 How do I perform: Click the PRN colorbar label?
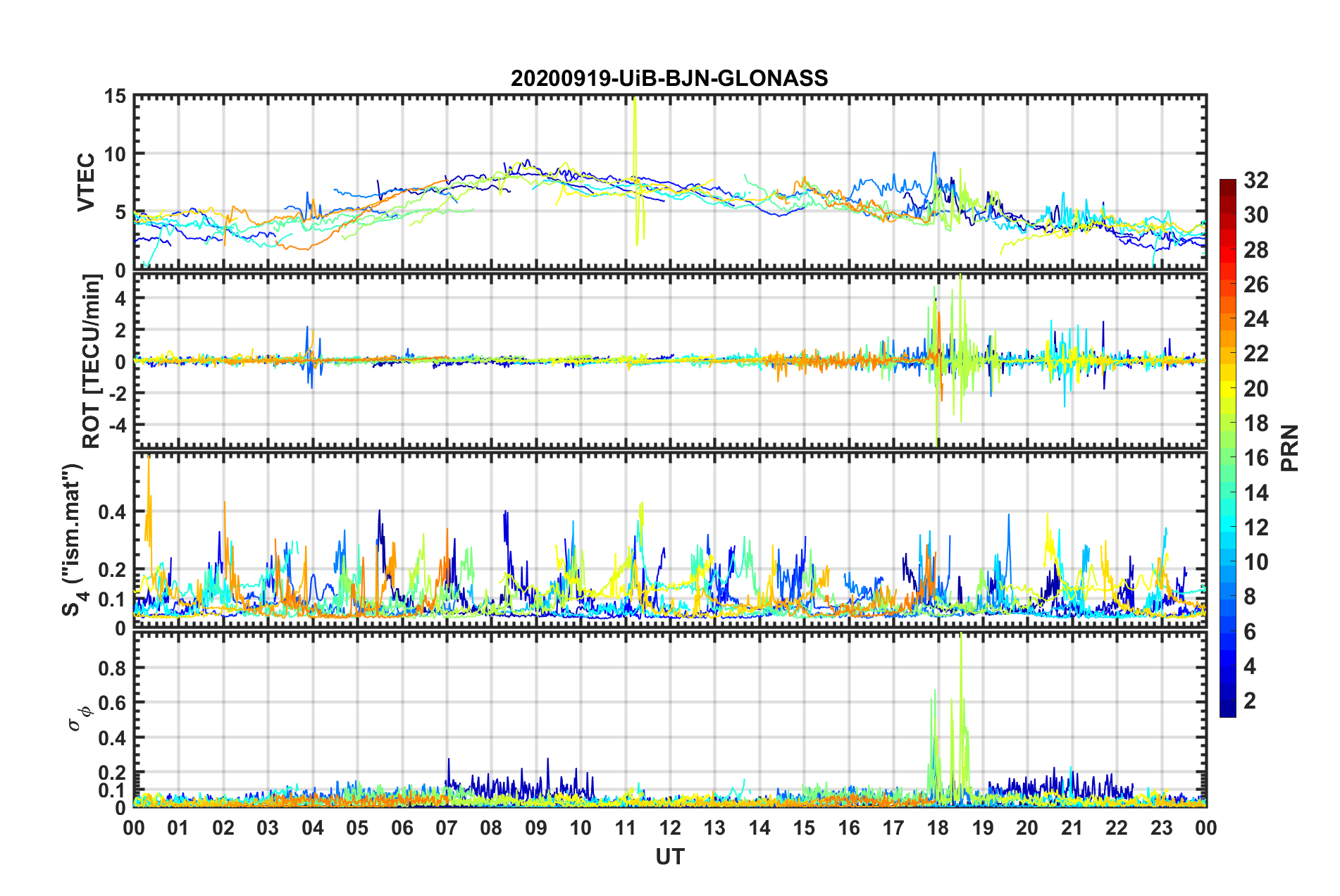pyautogui.click(x=1290, y=448)
